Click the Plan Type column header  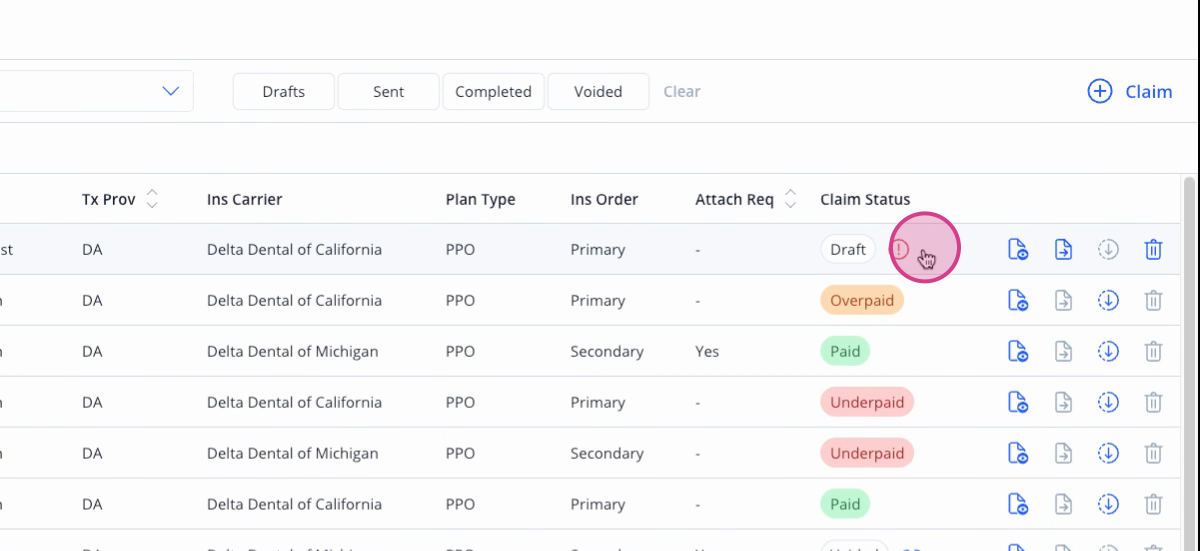481,199
